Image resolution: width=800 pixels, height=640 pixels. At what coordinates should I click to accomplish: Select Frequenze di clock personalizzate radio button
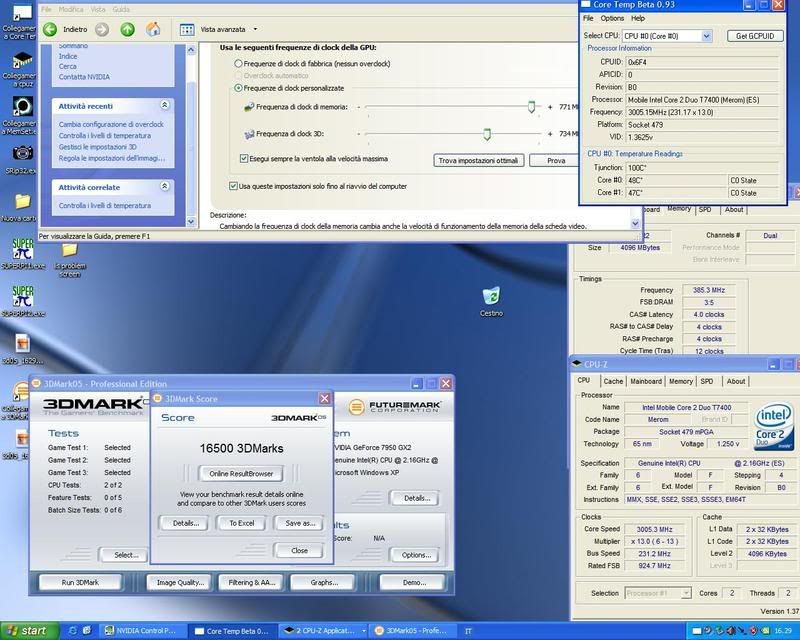coord(238,88)
